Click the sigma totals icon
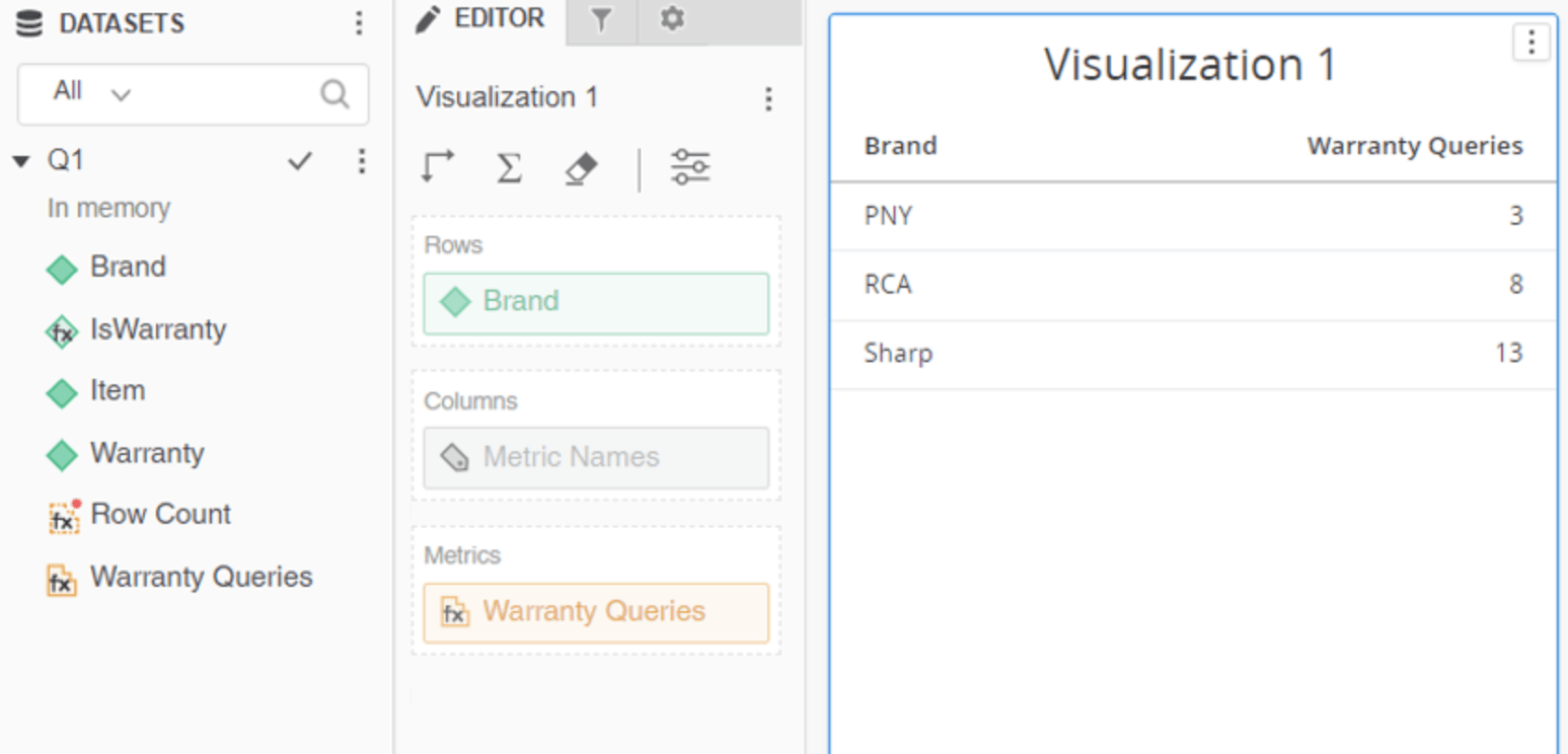The image size is (1568, 754). coord(509,168)
